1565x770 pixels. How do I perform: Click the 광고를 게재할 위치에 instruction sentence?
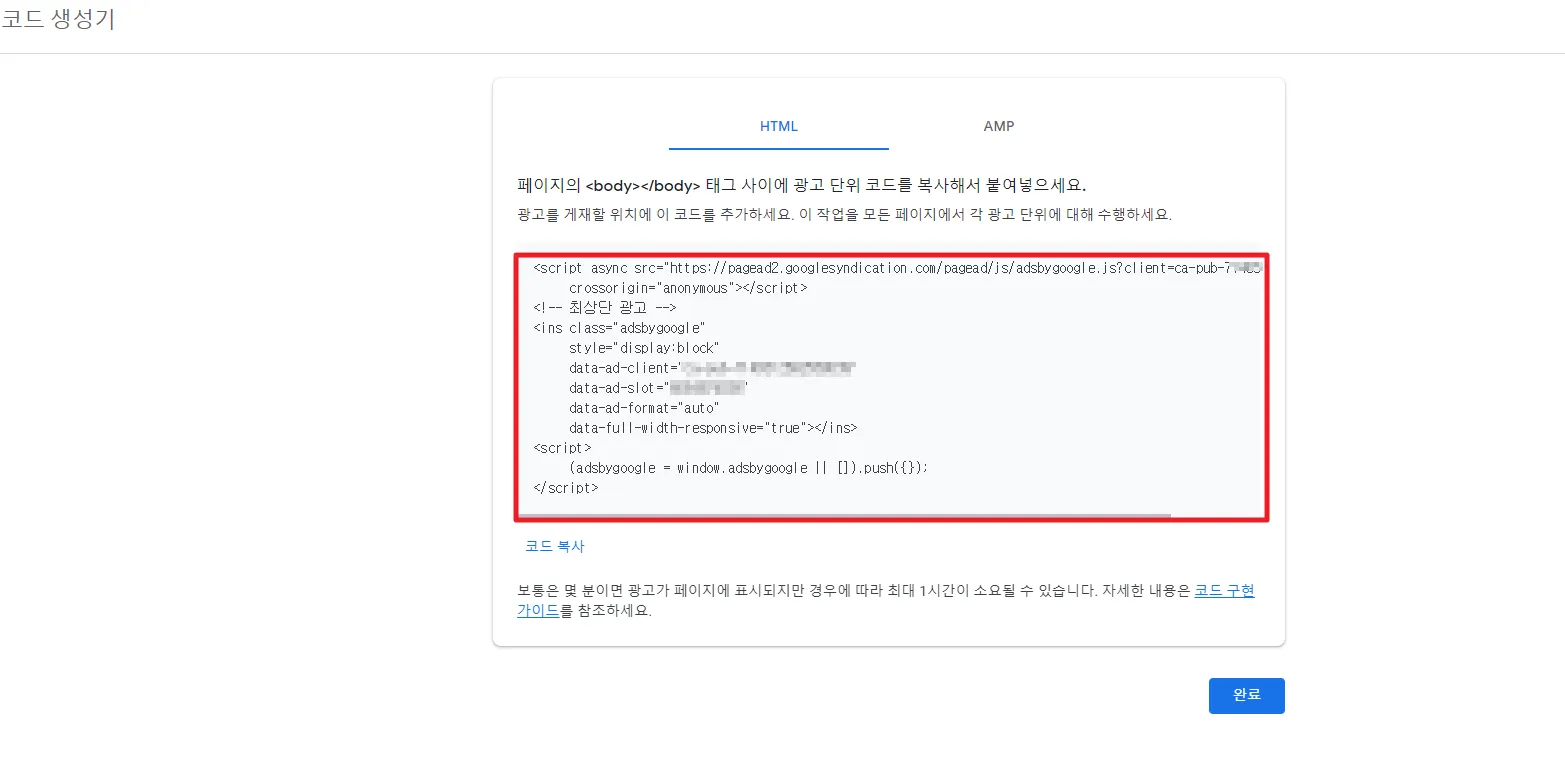(x=844, y=215)
